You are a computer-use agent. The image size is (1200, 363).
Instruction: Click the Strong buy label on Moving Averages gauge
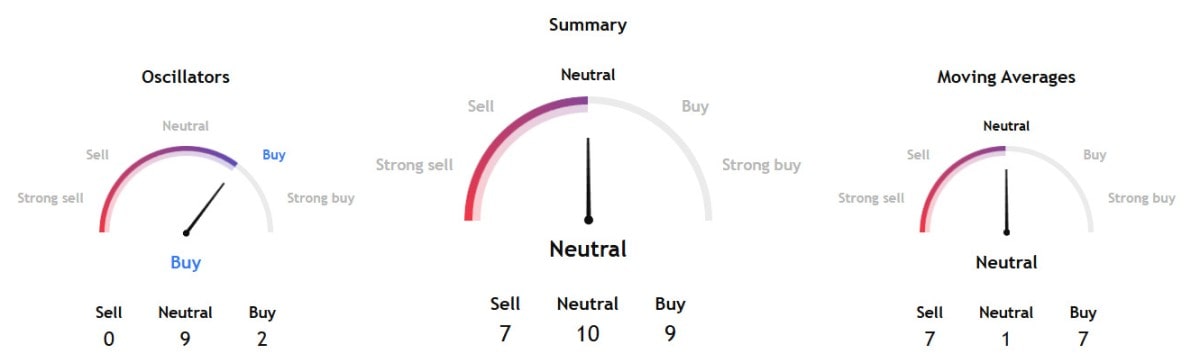pyautogui.click(x=1141, y=198)
